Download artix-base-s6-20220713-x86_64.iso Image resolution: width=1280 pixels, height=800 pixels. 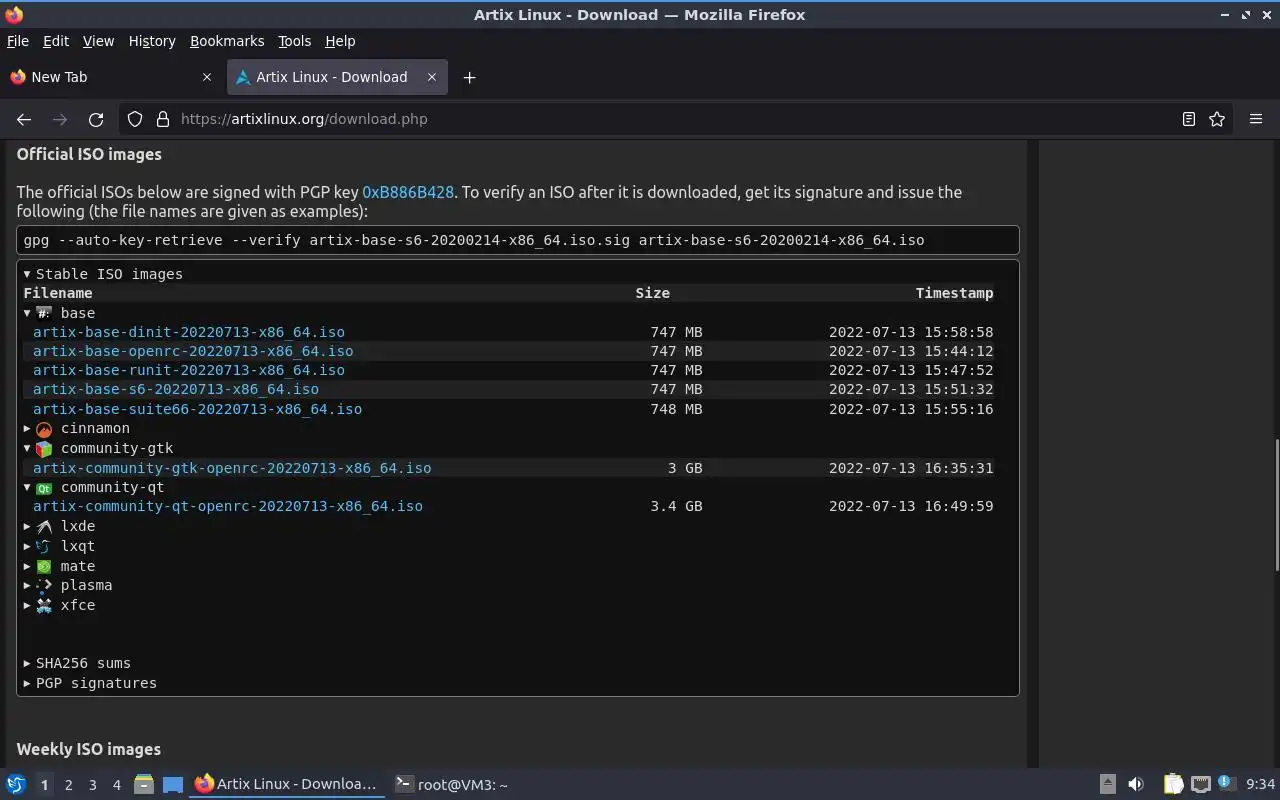pos(176,389)
